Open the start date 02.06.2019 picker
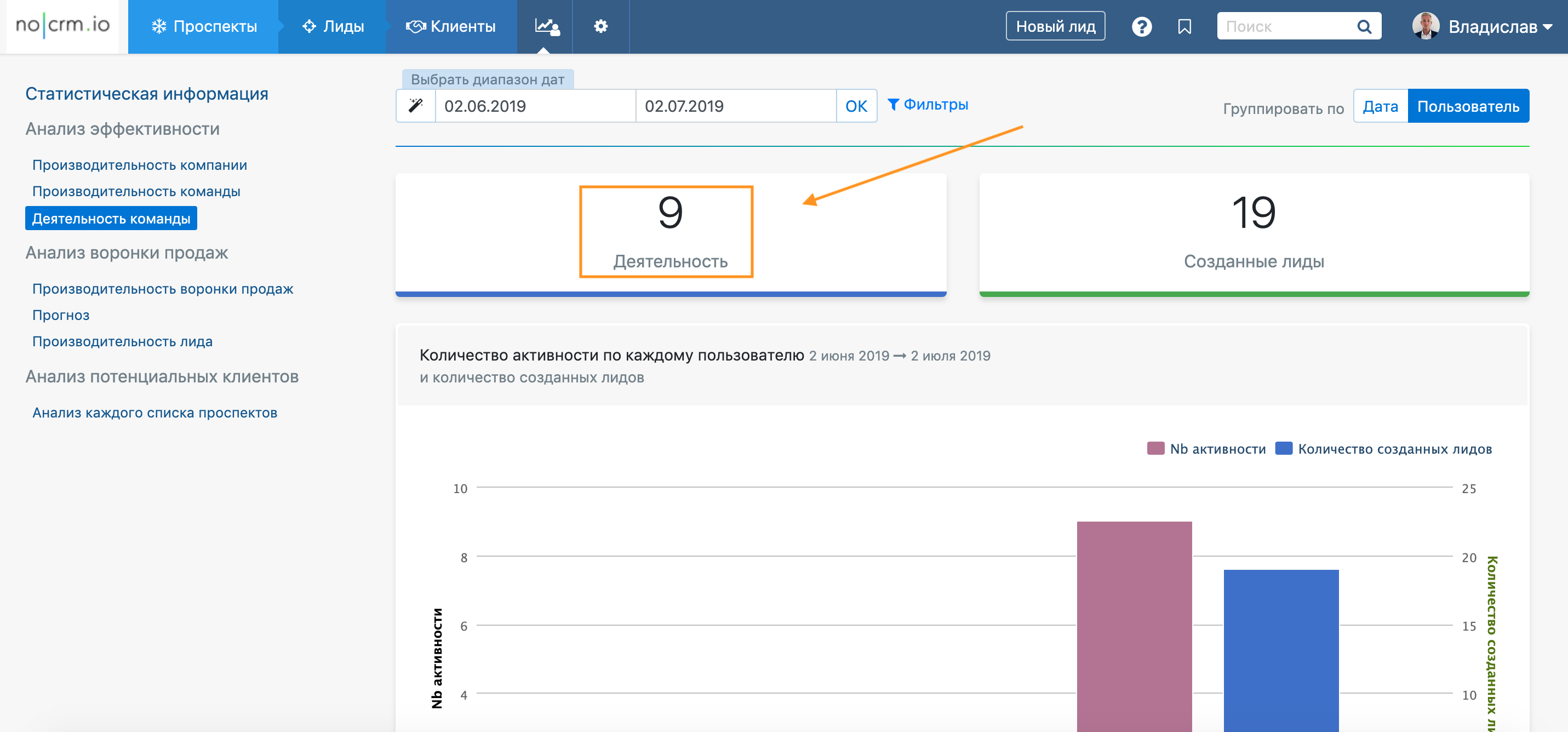The image size is (1568, 732). 534,106
